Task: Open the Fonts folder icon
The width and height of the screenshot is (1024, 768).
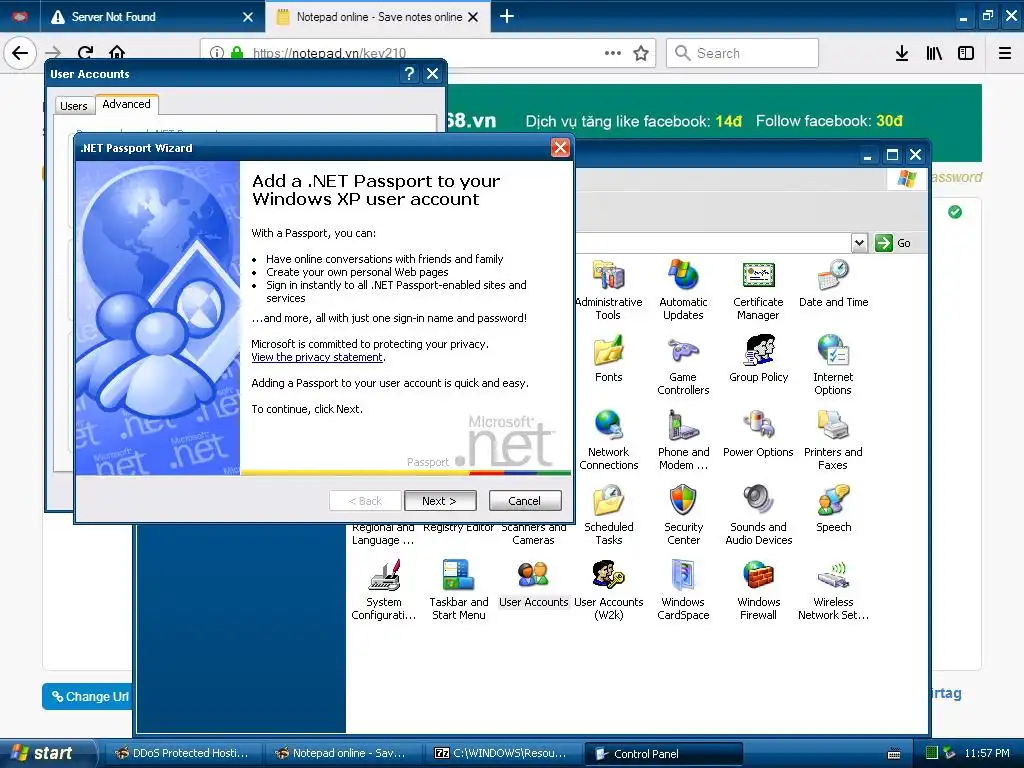Action: (x=609, y=359)
